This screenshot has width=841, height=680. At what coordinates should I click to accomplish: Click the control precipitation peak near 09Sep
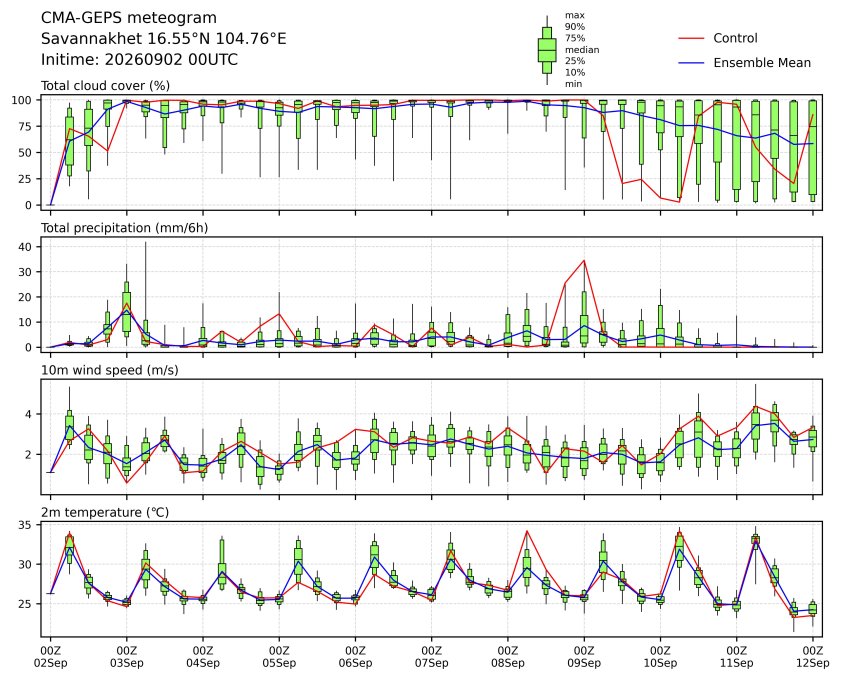click(x=584, y=261)
